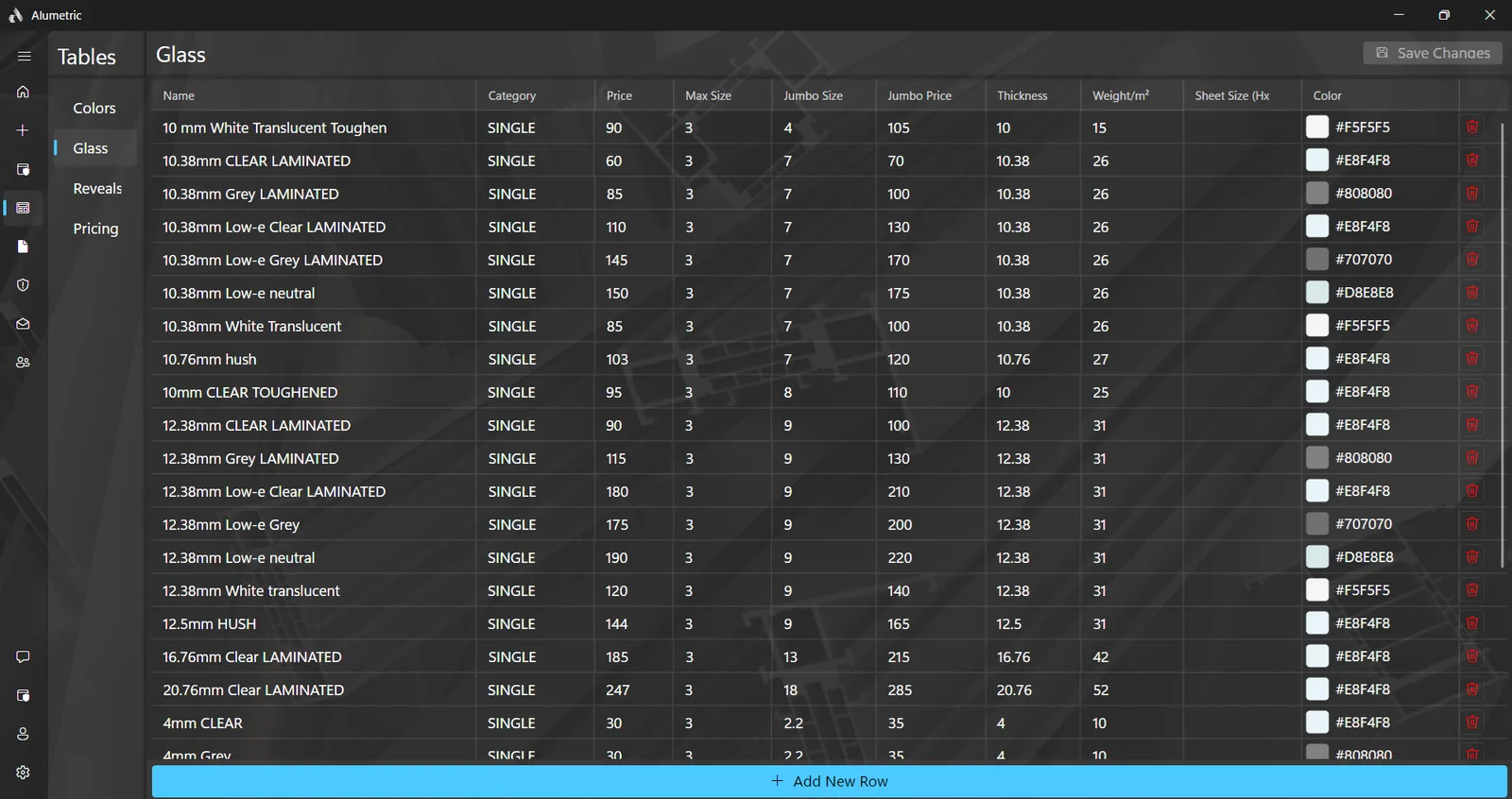Open the document page icon in sidebar
Screen dimensions: 1512x799
(24, 246)
